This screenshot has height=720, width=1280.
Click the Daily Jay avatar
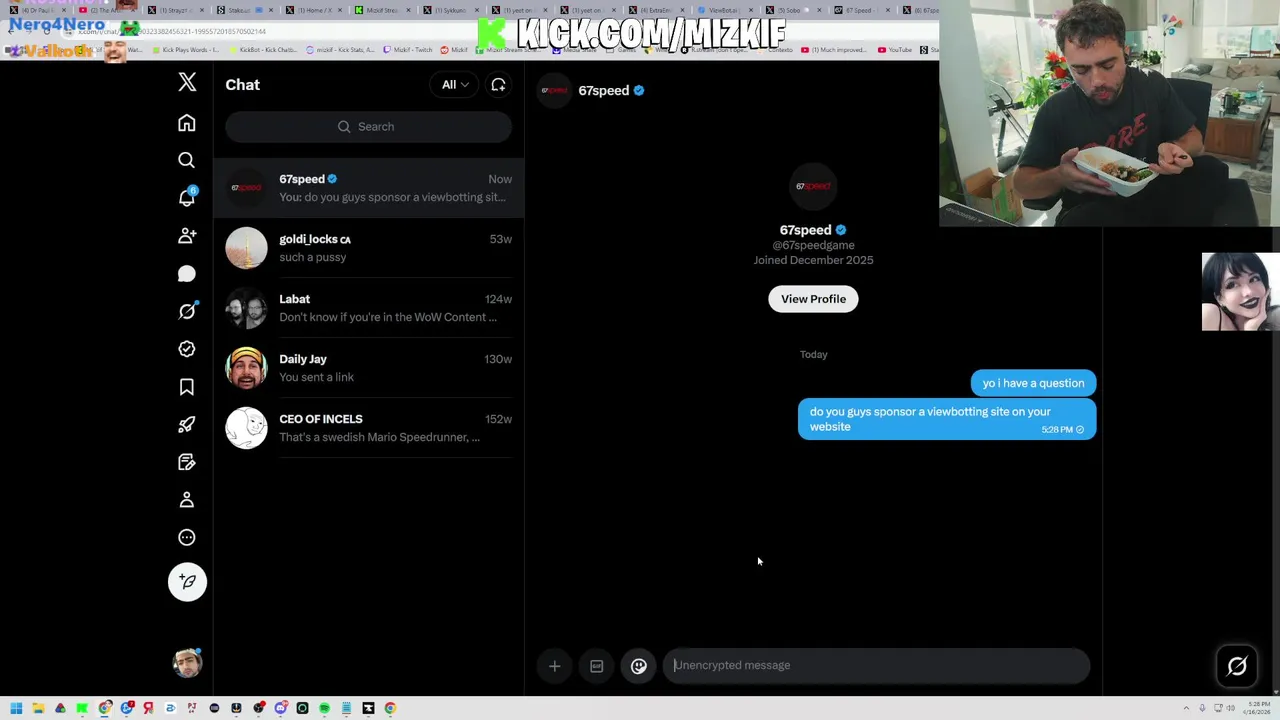click(246, 368)
